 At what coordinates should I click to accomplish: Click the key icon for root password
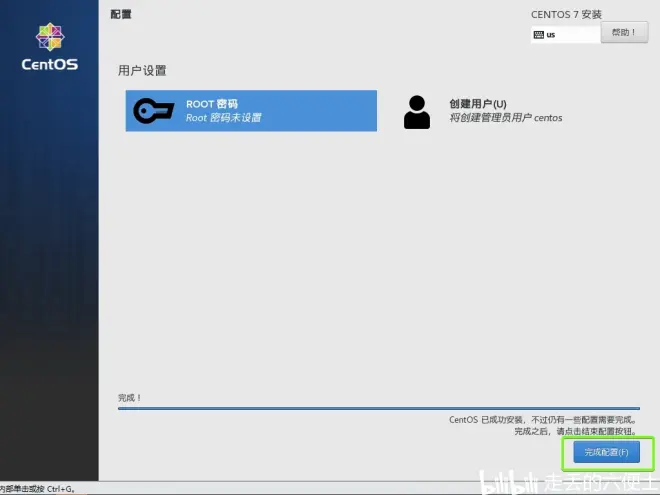154,111
